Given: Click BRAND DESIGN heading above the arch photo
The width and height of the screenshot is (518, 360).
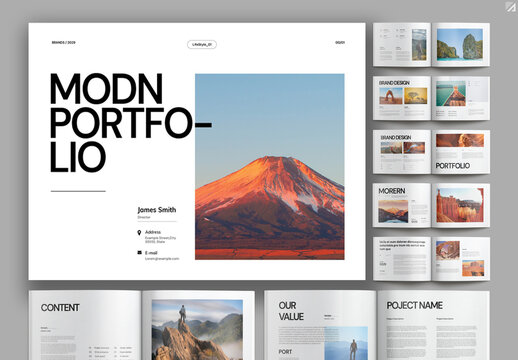Looking at the screenshot, I should point(394,83).
